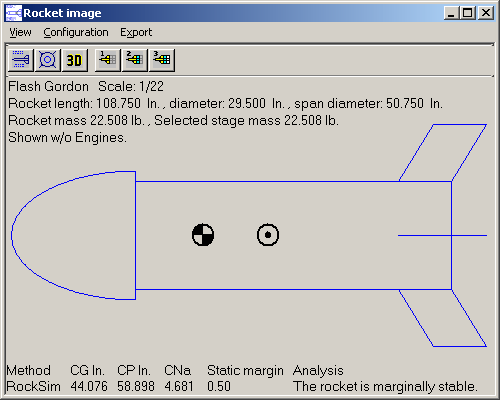Image resolution: width=500 pixels, height=400 pixels.
Task: Maximize the Rocket image window
Action: click(468, 13)
